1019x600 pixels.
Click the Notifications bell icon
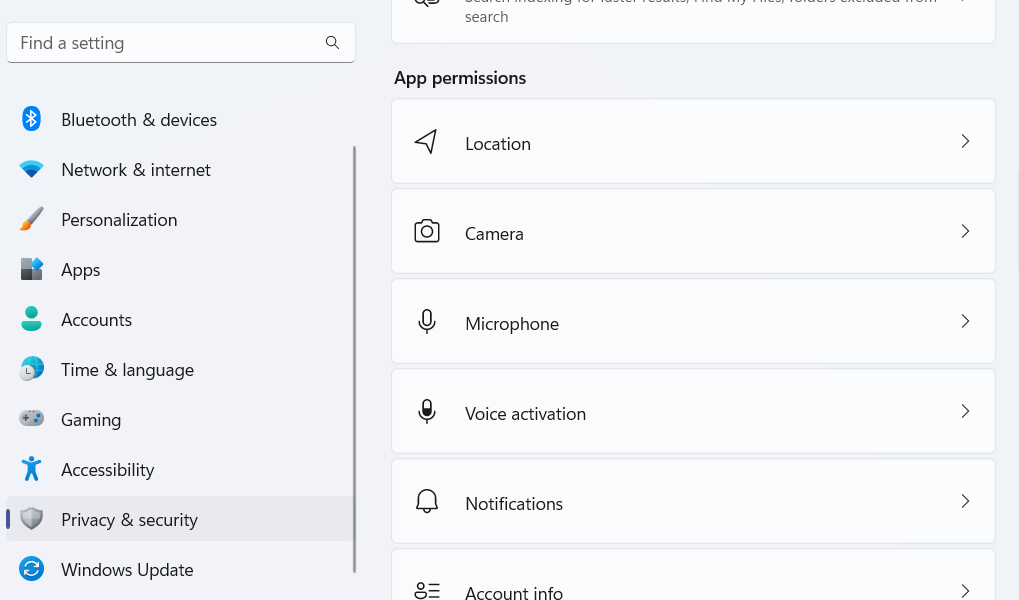(x=427, y=501)
